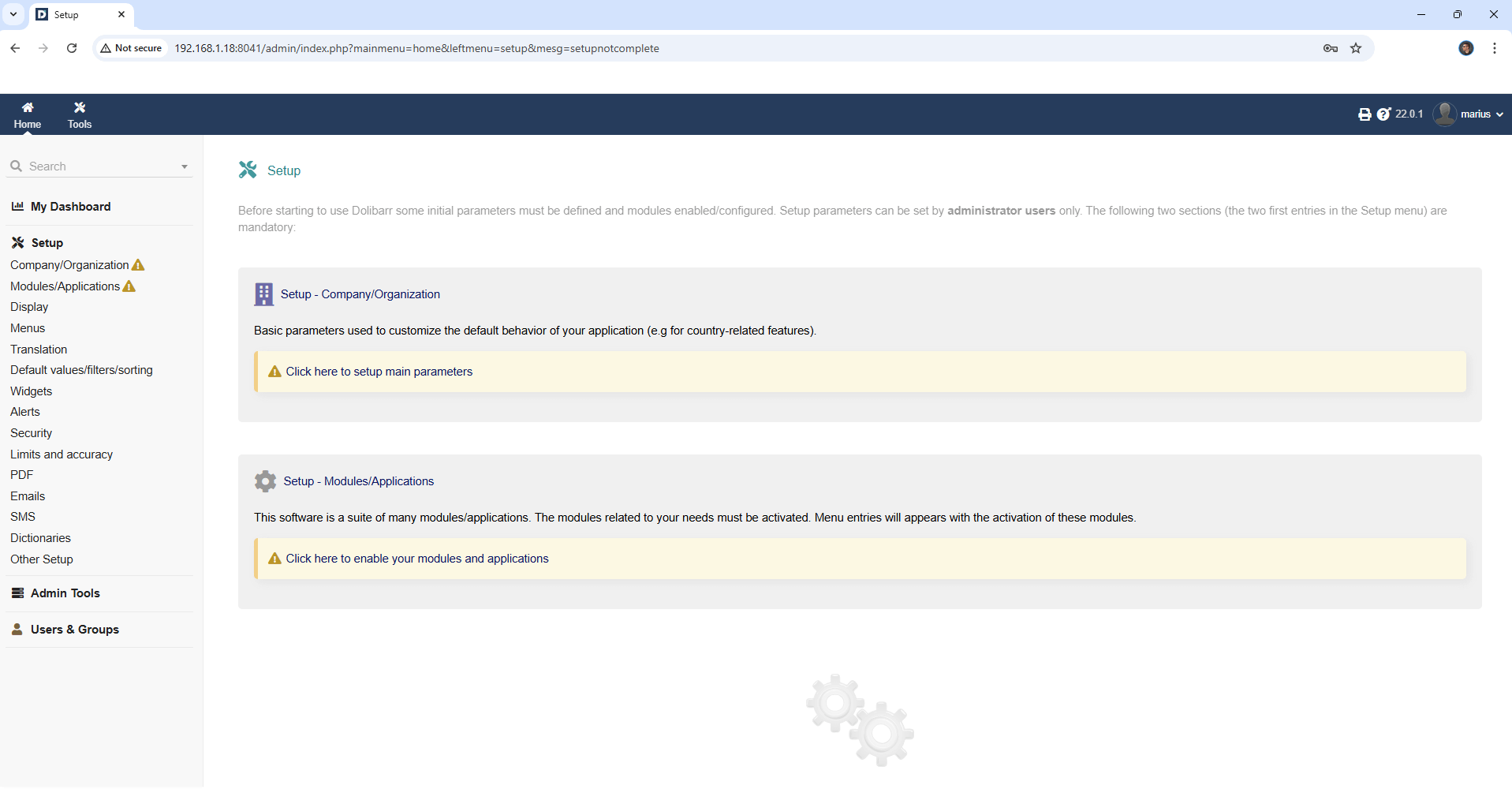1512x804 pixels.
Task: Open the search box dropdown arrow
Action: (185, 166)
